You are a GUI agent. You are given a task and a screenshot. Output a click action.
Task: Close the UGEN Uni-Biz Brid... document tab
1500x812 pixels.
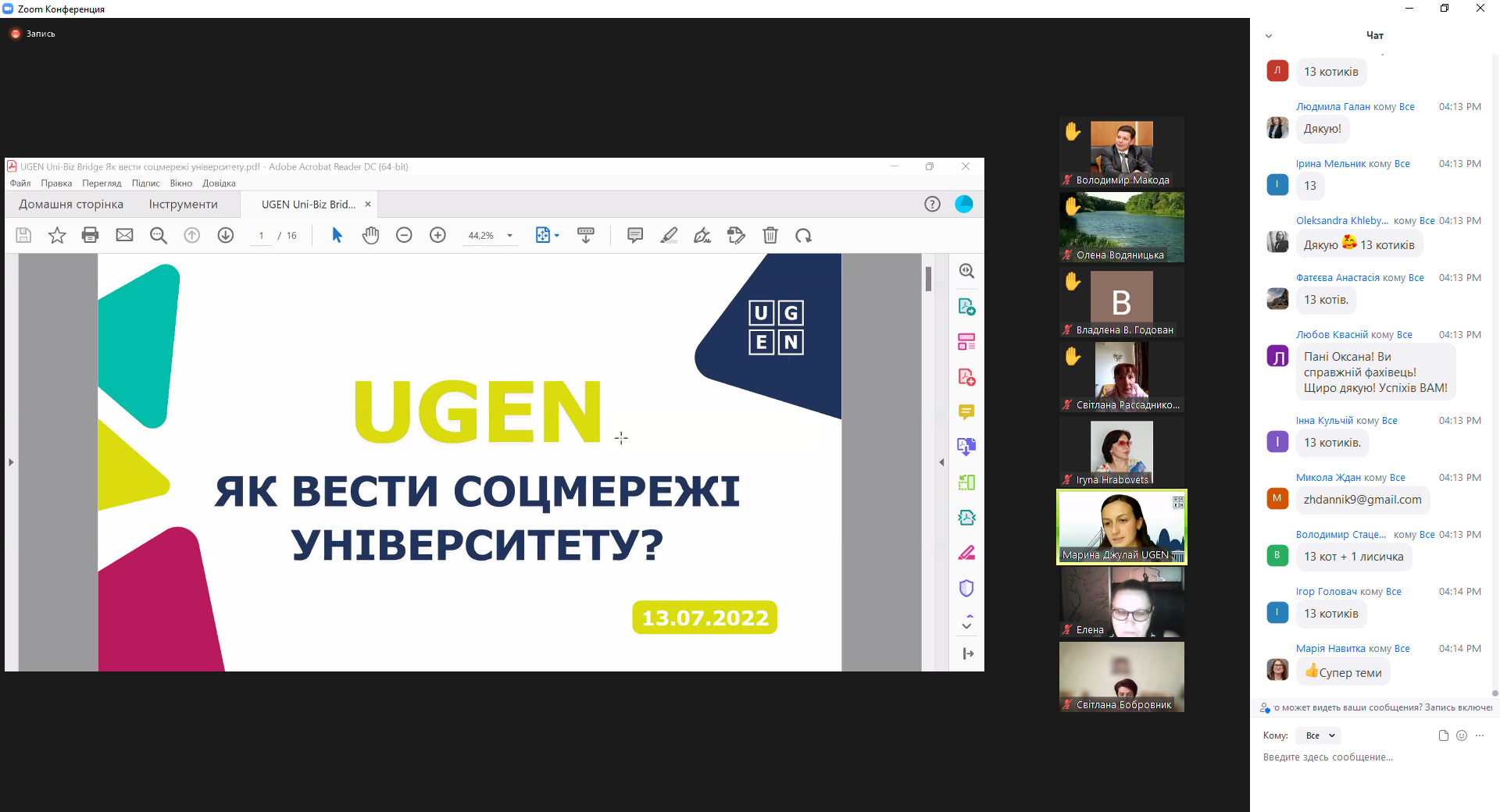tap(368, 204)
